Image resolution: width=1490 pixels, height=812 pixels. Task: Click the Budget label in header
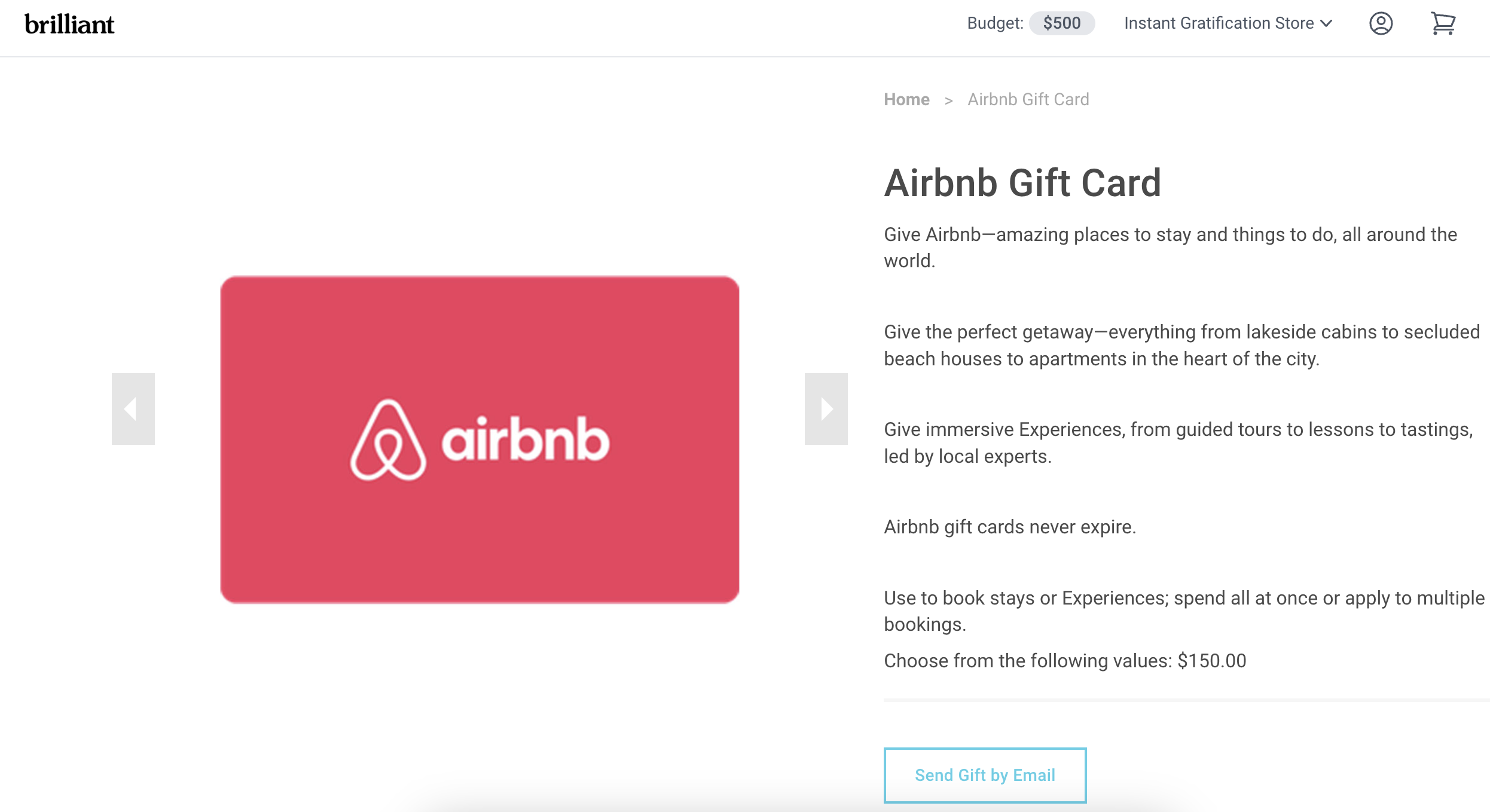[x=995, y=23]
